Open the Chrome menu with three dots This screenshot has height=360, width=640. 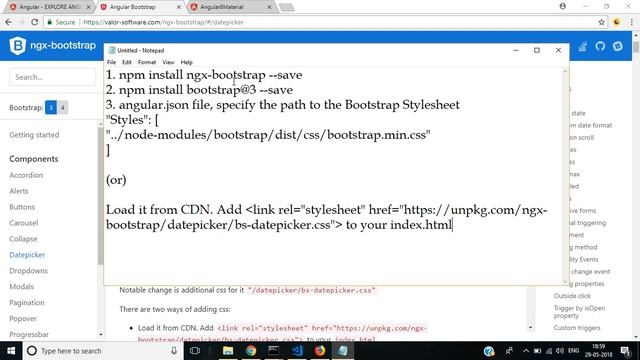631,22
